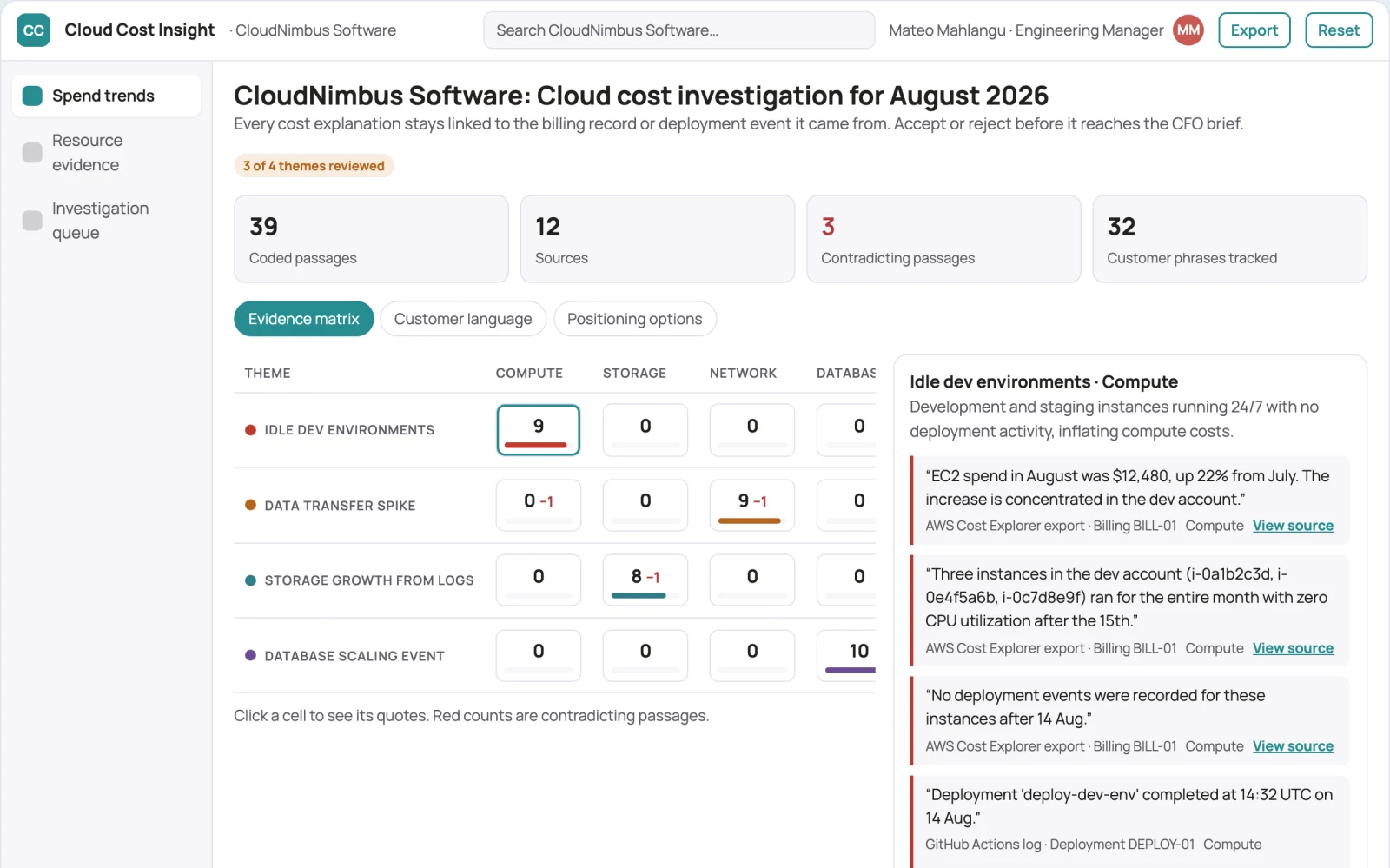This screenshot has width=1390, height=868.
Task: Select Database scaling event cell showing 10
Action: tap(847, 656)
